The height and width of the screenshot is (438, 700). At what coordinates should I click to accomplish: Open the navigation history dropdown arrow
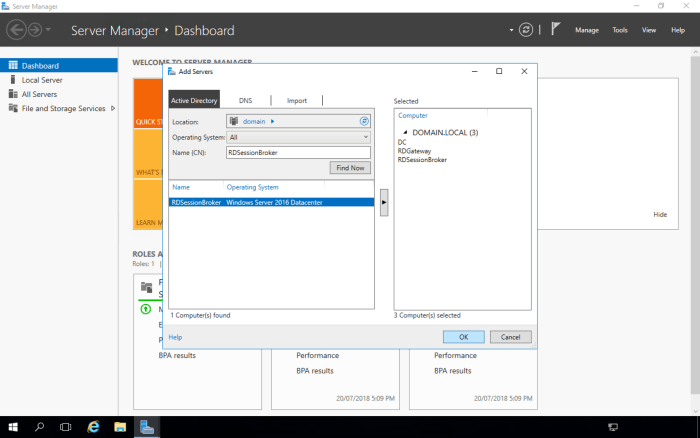coord(48,30)
